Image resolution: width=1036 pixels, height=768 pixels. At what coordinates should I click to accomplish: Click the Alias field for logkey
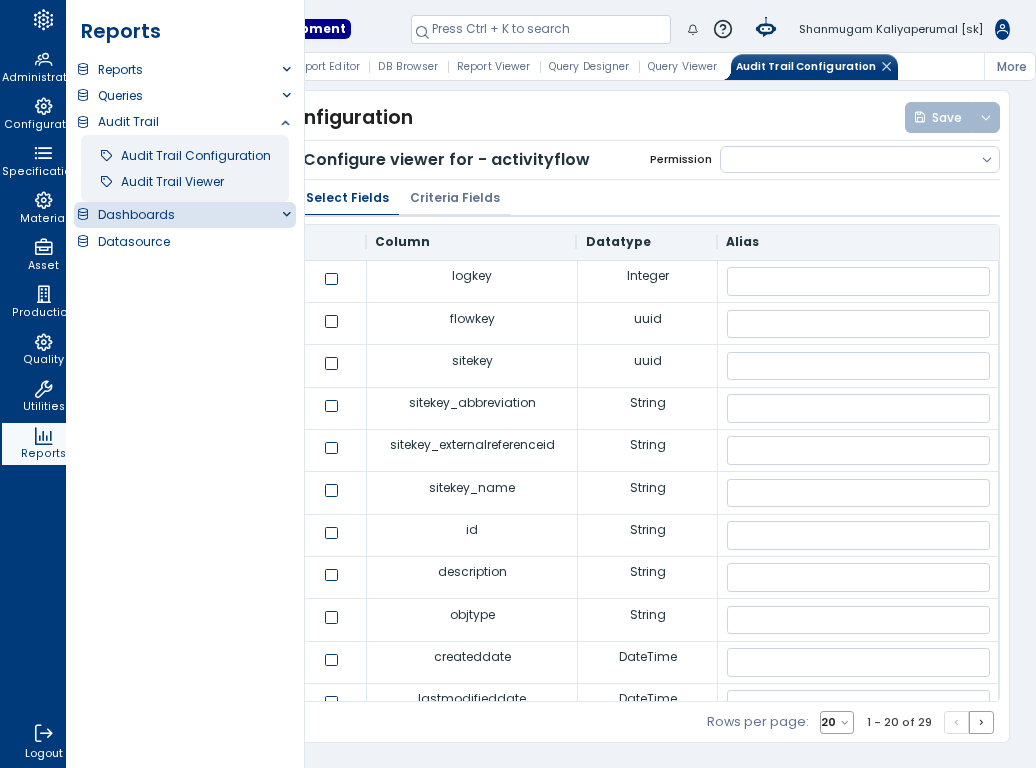pyautogui.click(x=858, y=282)
